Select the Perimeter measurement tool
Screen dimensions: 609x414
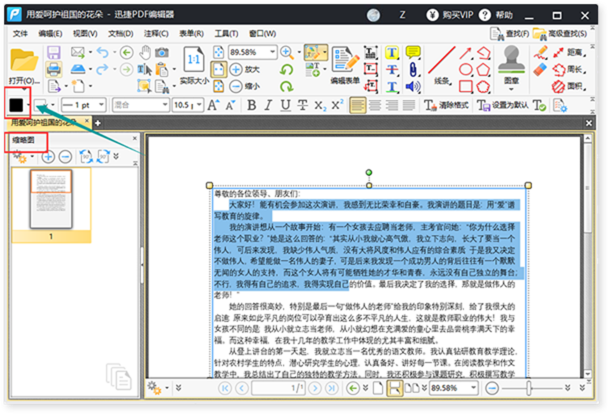coord(569,70)
